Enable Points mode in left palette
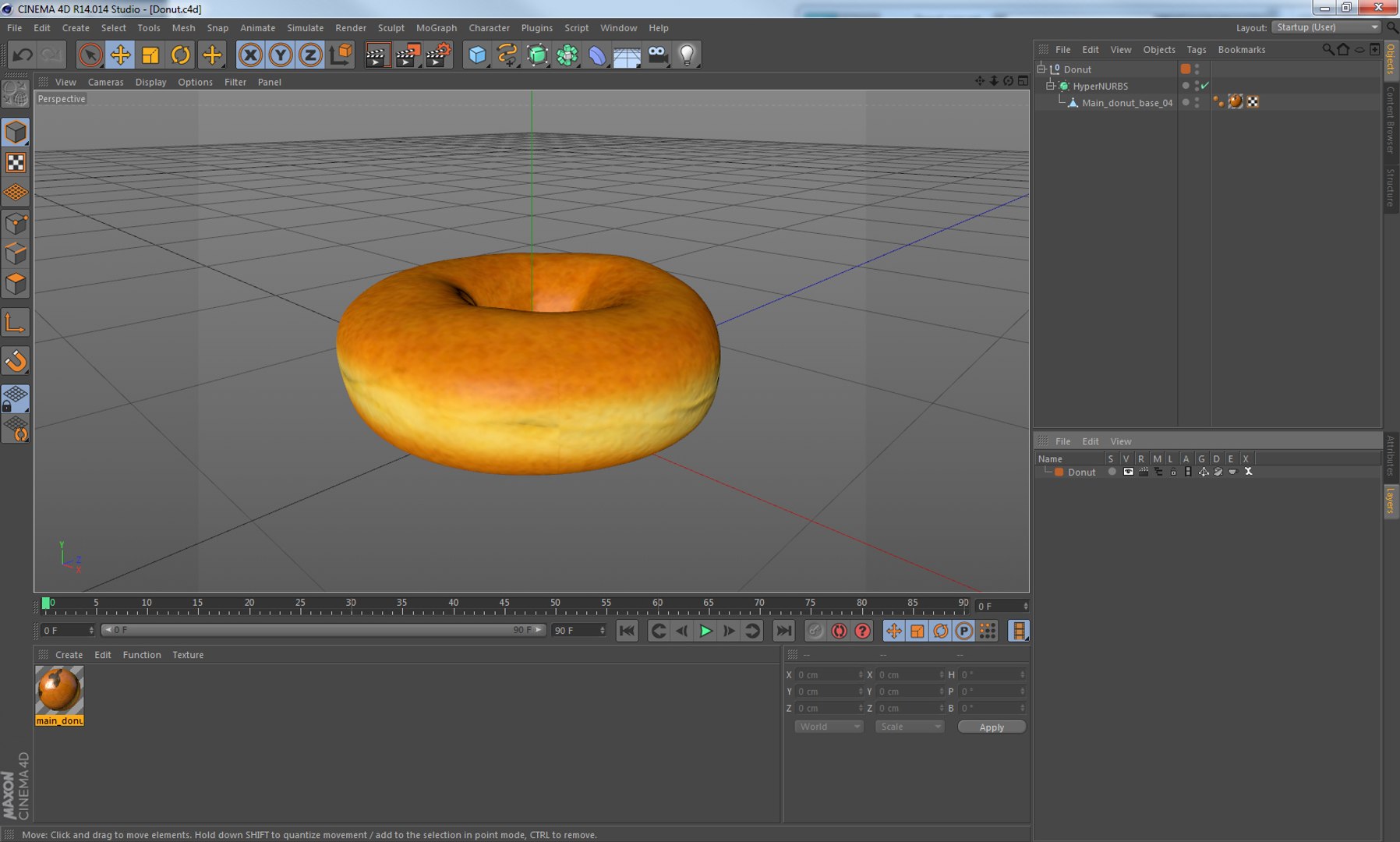The width and height of the screenshot is (1400, 842). pyautogui.click(x=16, y=224)
